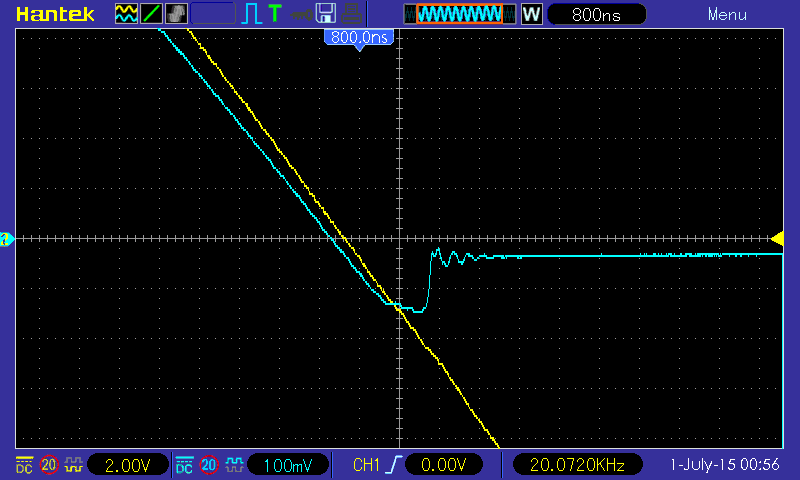
Task: Click CH2 100mV scale readout
Action: coord(288,465)
